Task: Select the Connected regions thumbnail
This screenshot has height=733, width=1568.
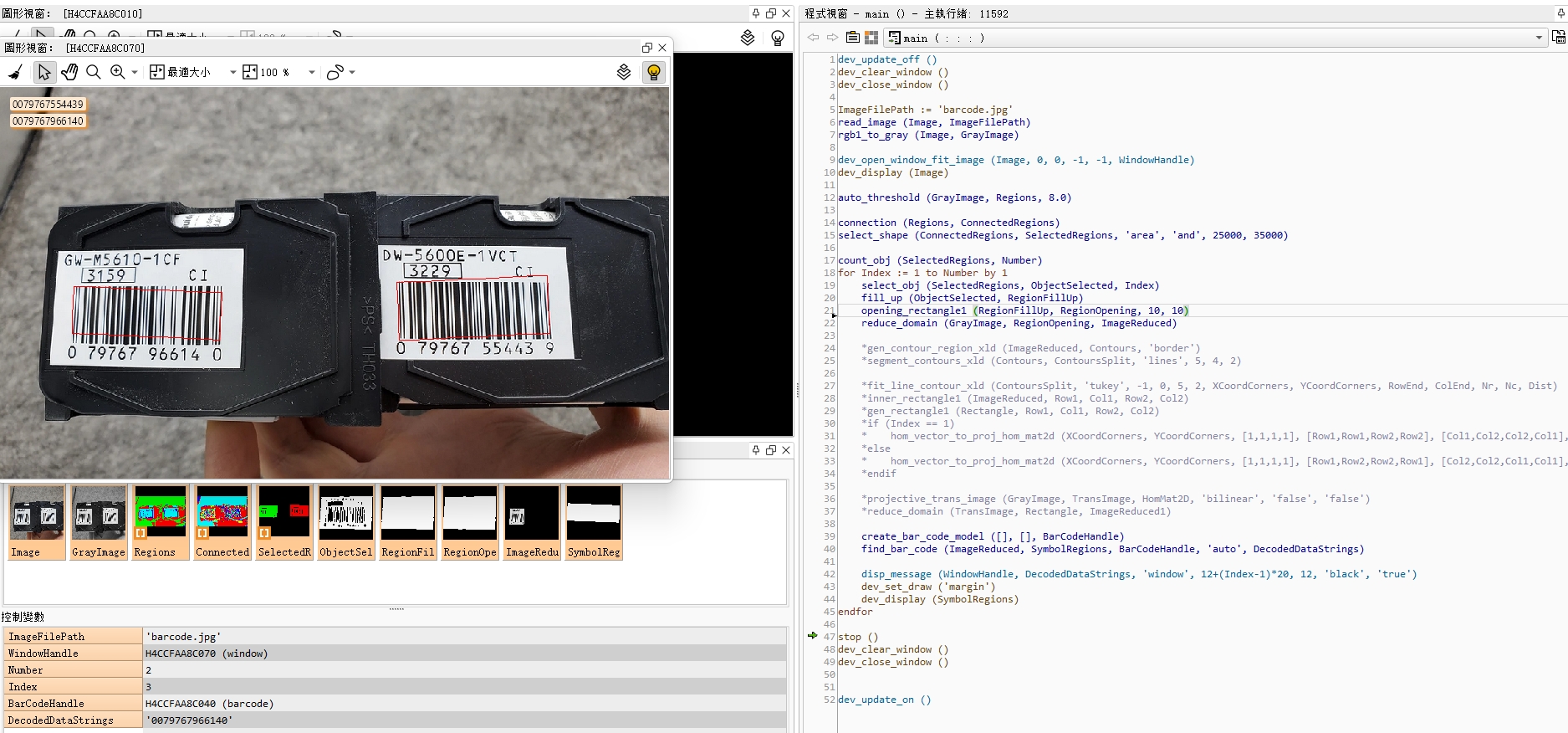Action: [x=222, y=522]
